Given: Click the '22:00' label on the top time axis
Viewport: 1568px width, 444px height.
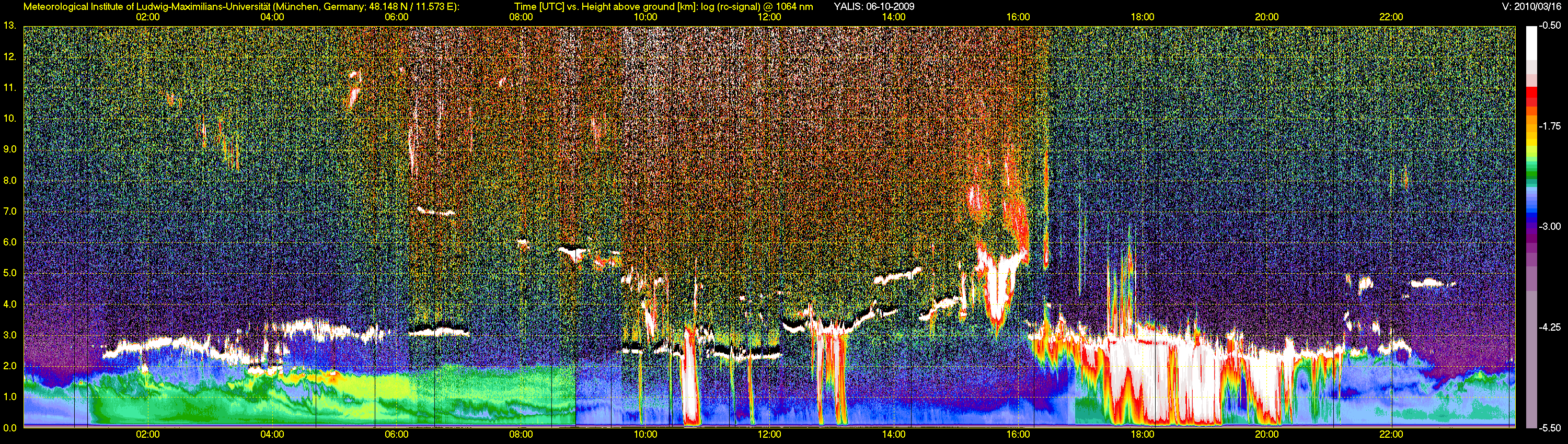Looking at the screenshot, I should click(x=1391, y=17).
